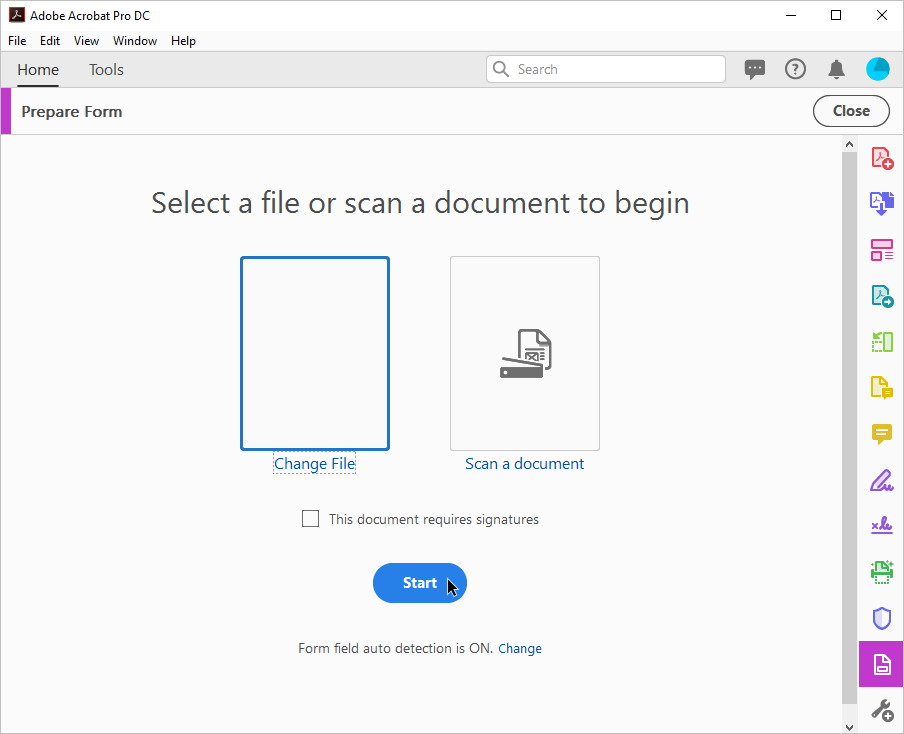Screen dimensions: 904x734
Task: Open the Print Production printer icon
Action: tap(882, 573)
